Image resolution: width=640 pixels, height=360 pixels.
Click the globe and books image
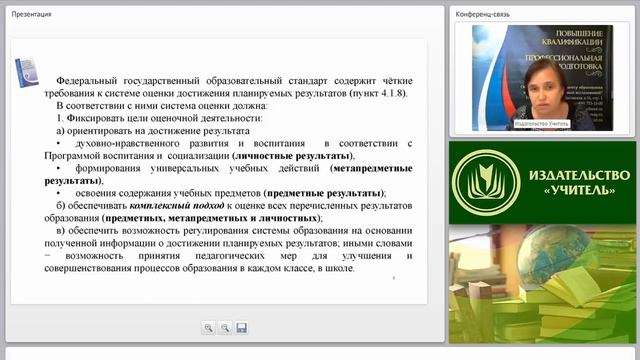tap(542, 284)
